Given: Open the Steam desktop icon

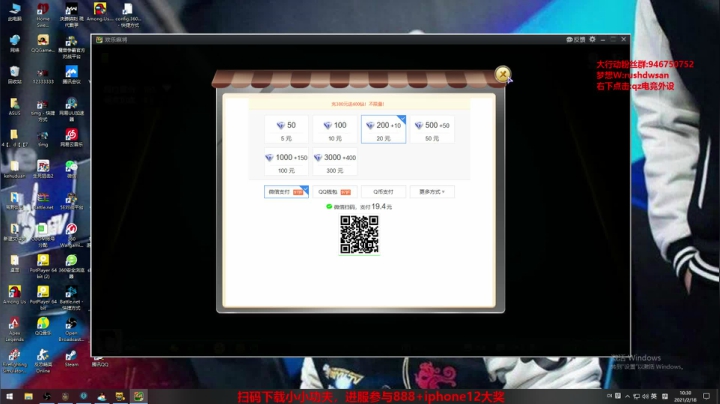Looking at the screenshot, I should [71, 358].
